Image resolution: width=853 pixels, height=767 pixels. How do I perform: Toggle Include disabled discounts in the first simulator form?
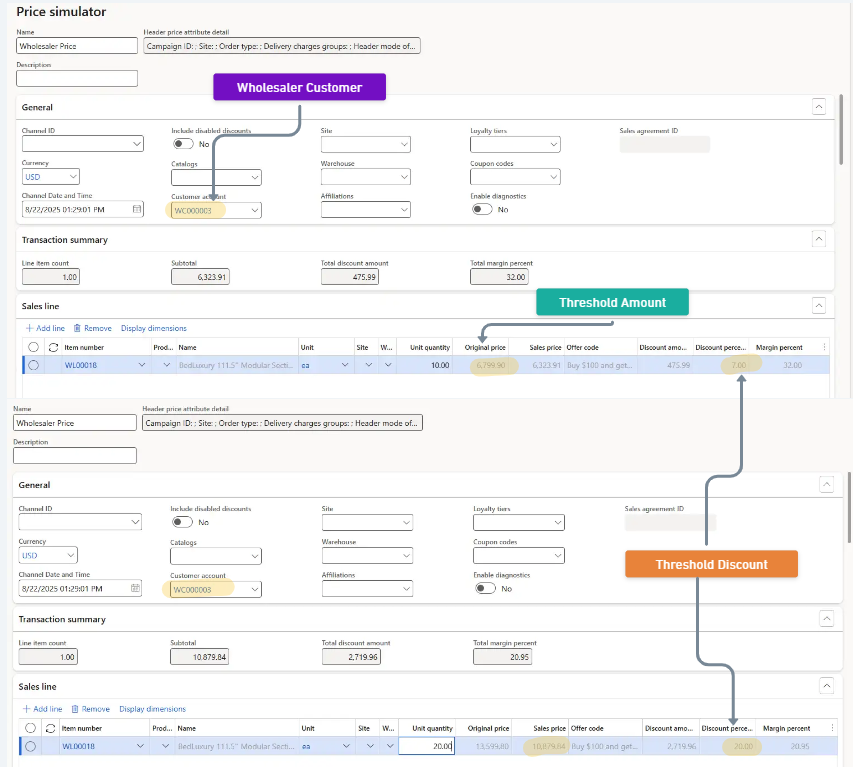click(183, 144)
